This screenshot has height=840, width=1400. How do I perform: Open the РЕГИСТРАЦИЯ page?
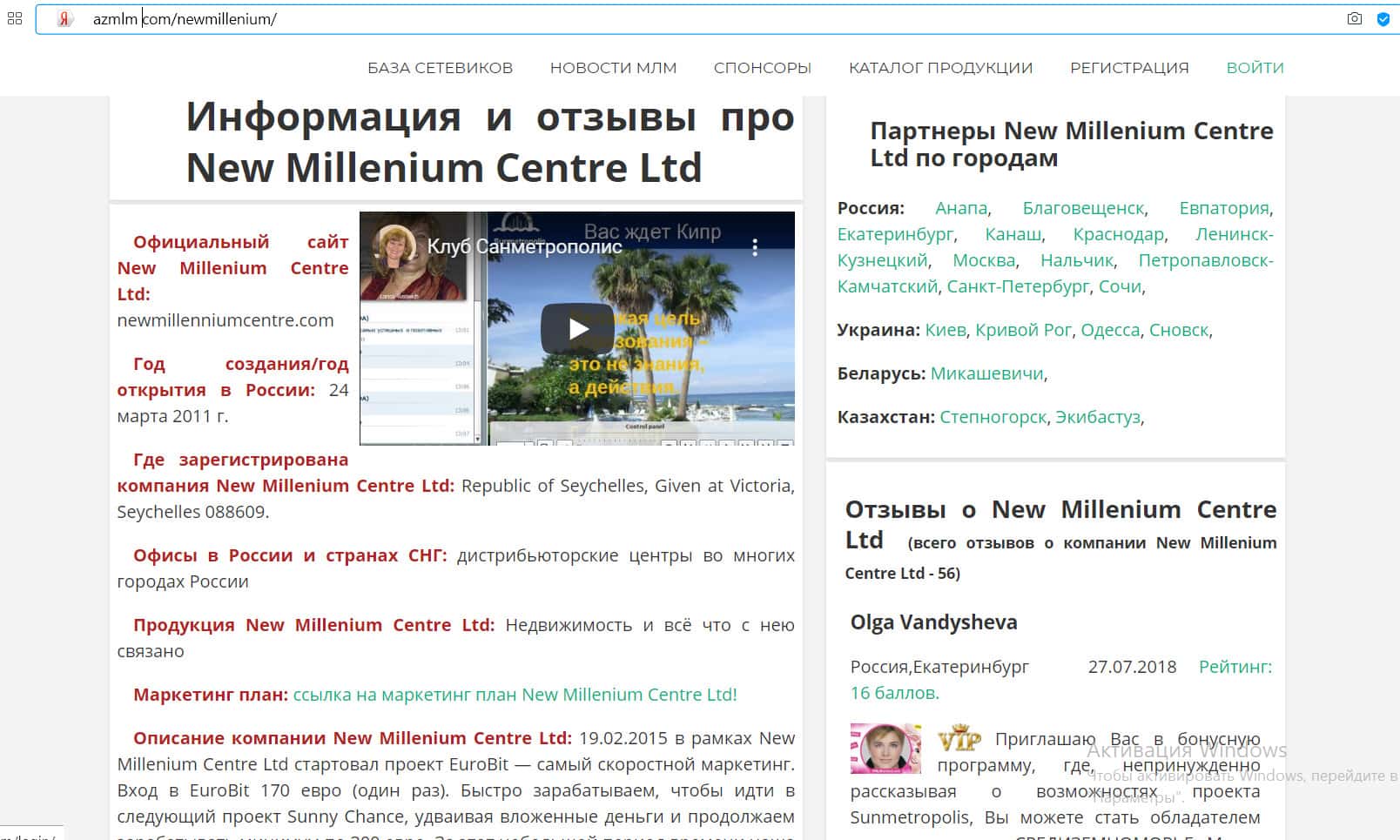[x=1129, y=68]
